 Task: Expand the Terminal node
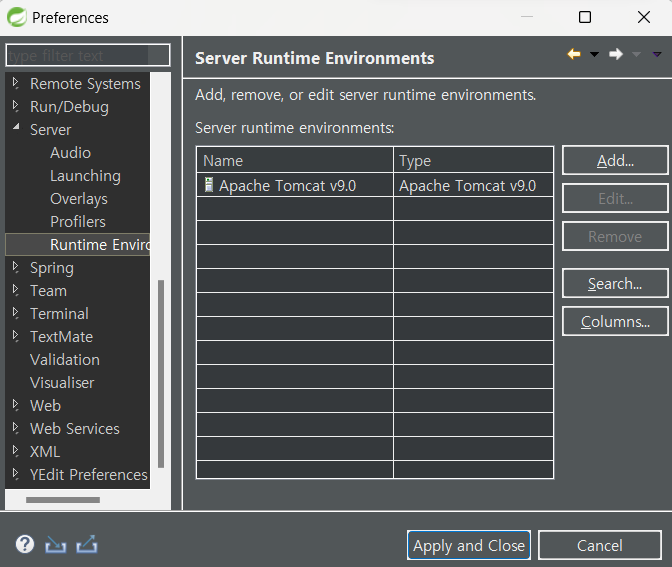point(15,313)
